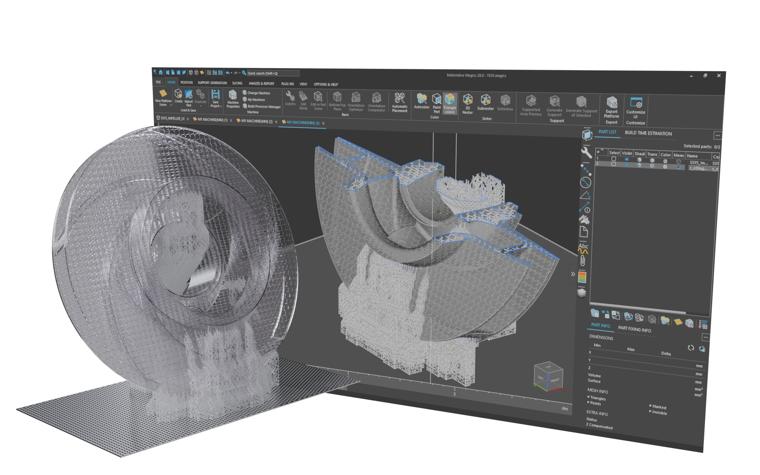Click the wrench icon in side toolbar
Screen dimensions: 760x475
586,151
